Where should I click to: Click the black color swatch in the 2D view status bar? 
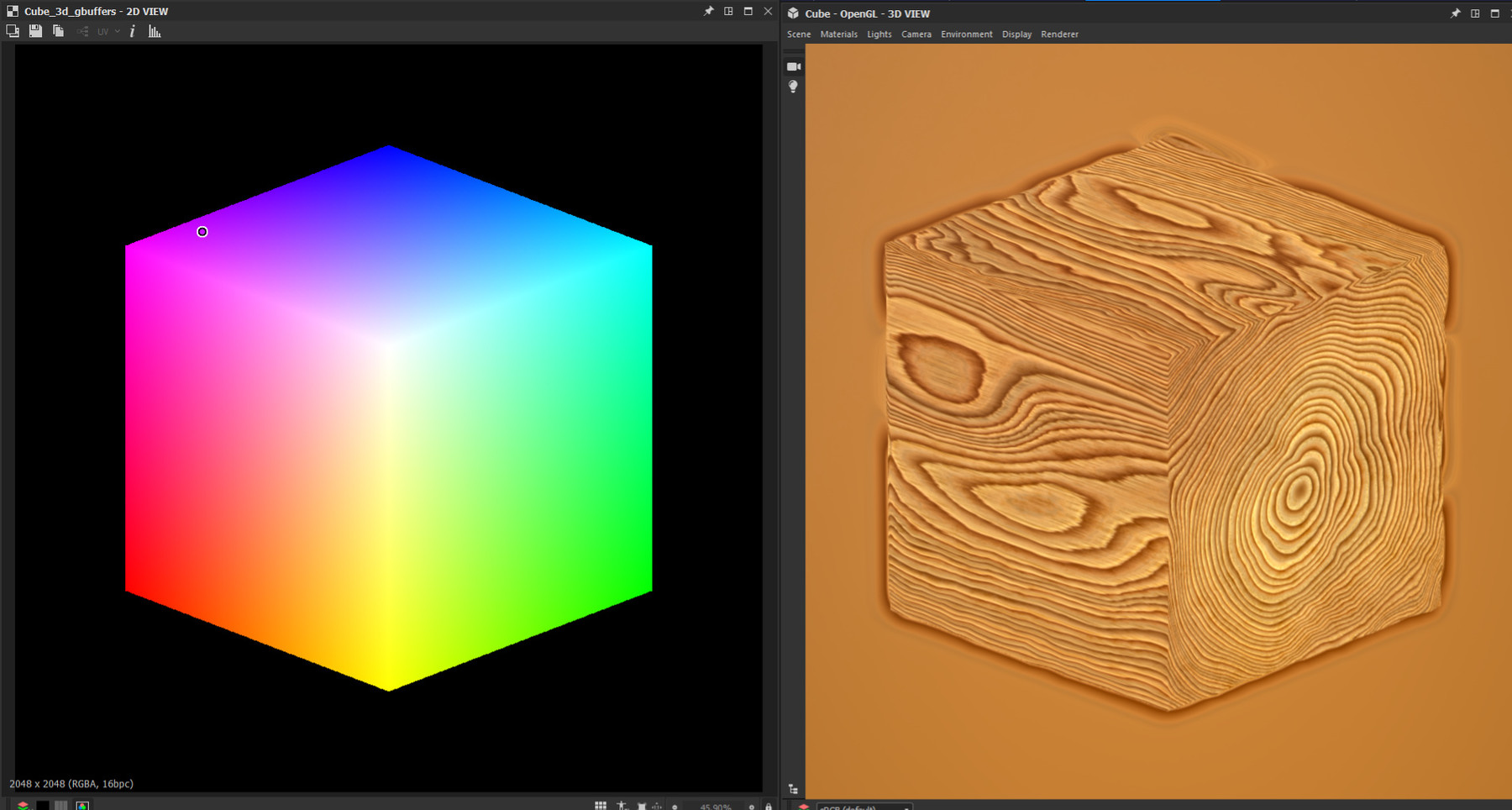pos(42,804)
